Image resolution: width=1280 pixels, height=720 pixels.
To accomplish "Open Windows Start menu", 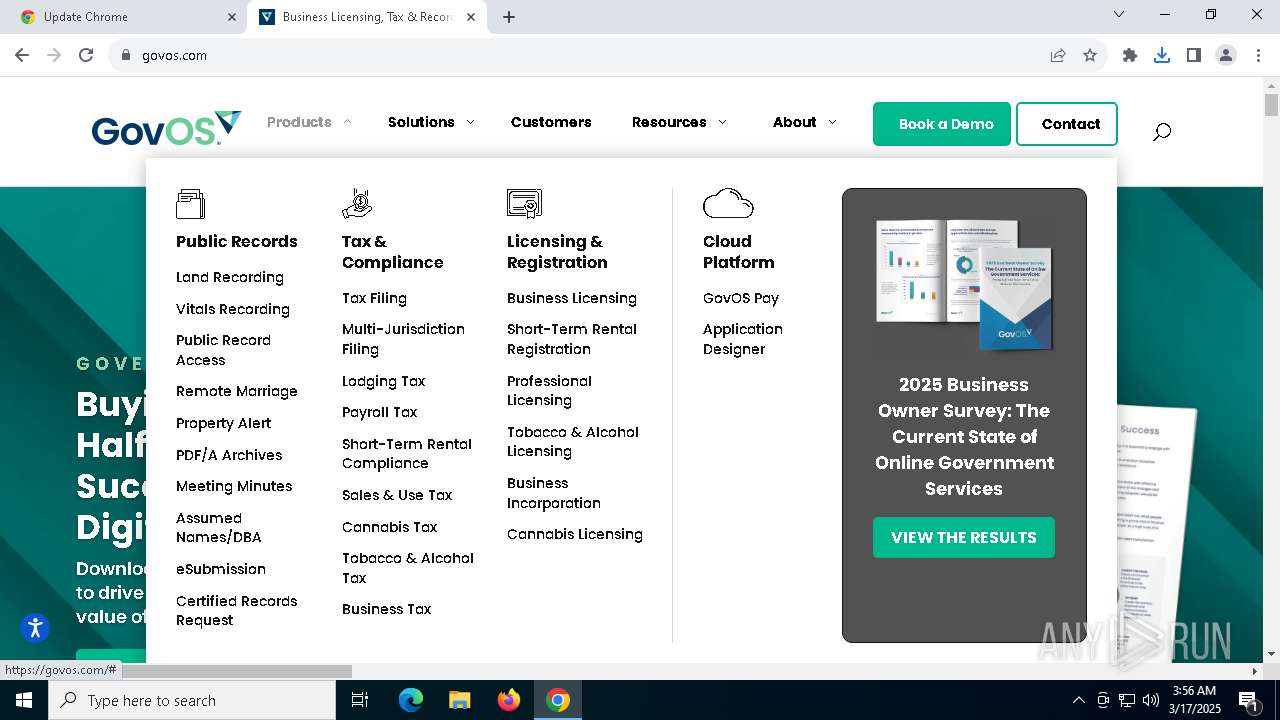I will pyautogui.click(x=24, y=700).
